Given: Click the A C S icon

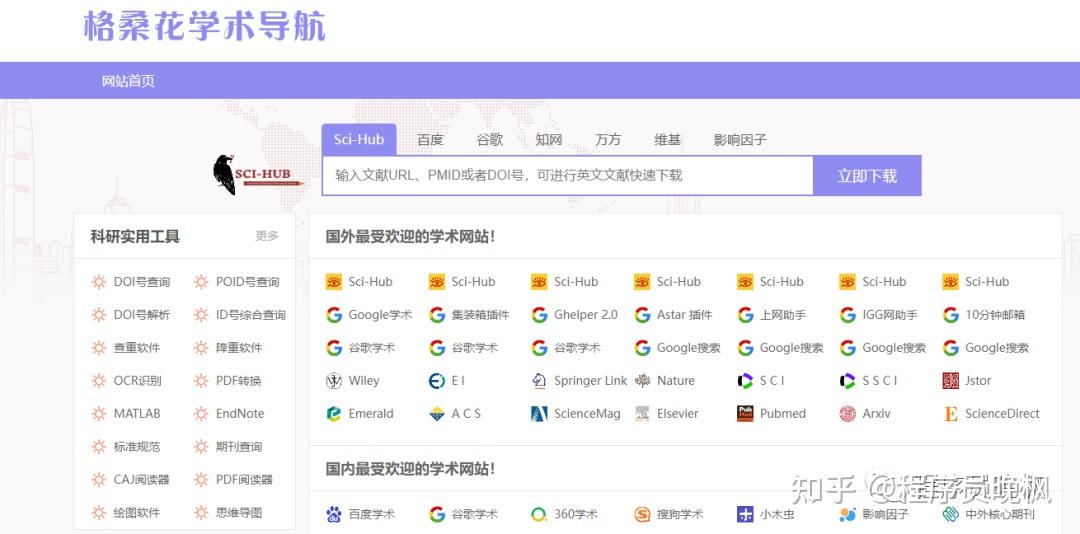Looking at the screenshot, I should click(437, 414).
